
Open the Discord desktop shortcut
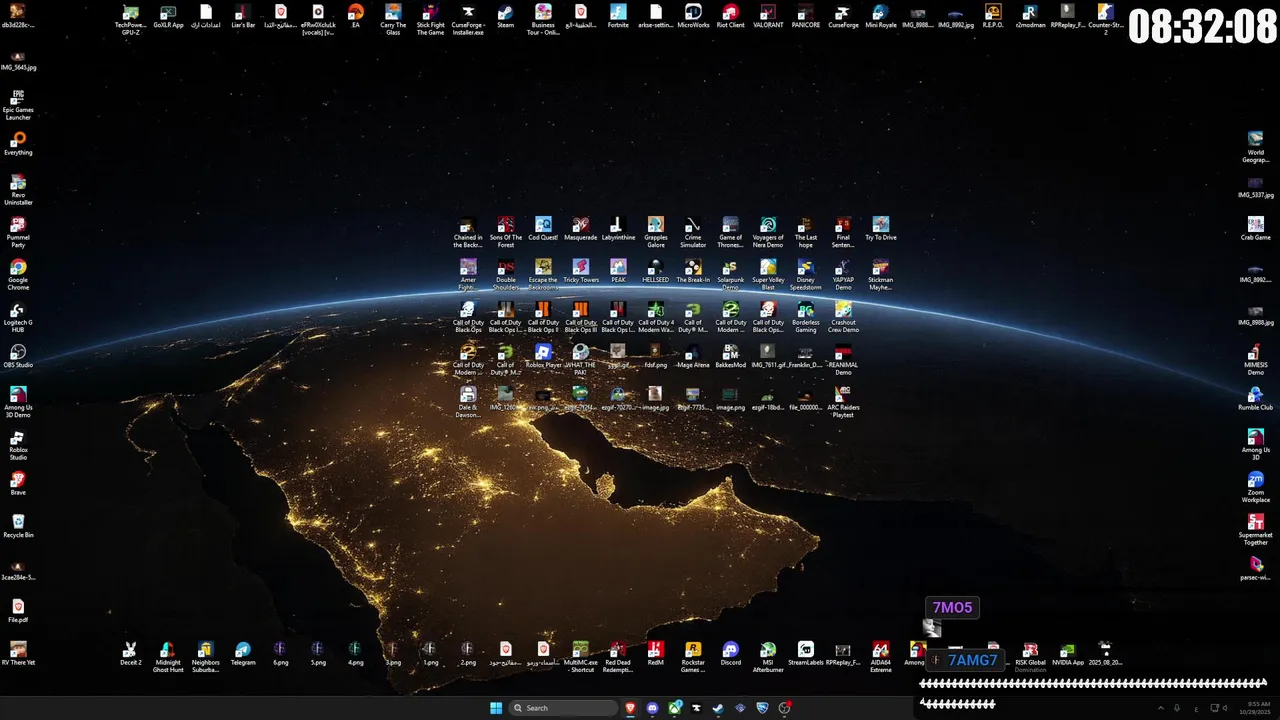click(x=731, y=654)
